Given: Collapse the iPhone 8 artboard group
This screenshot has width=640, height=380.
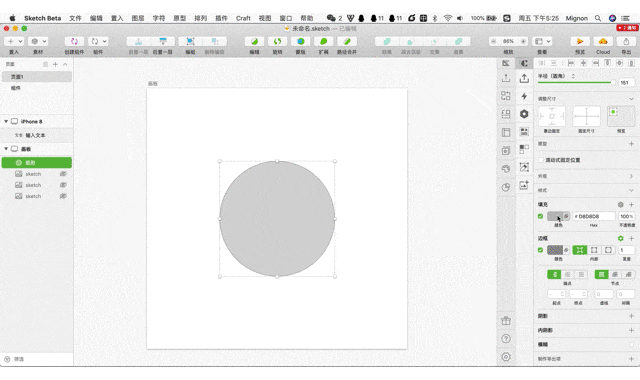Looking at the screenshot, I should click(6, 121).
